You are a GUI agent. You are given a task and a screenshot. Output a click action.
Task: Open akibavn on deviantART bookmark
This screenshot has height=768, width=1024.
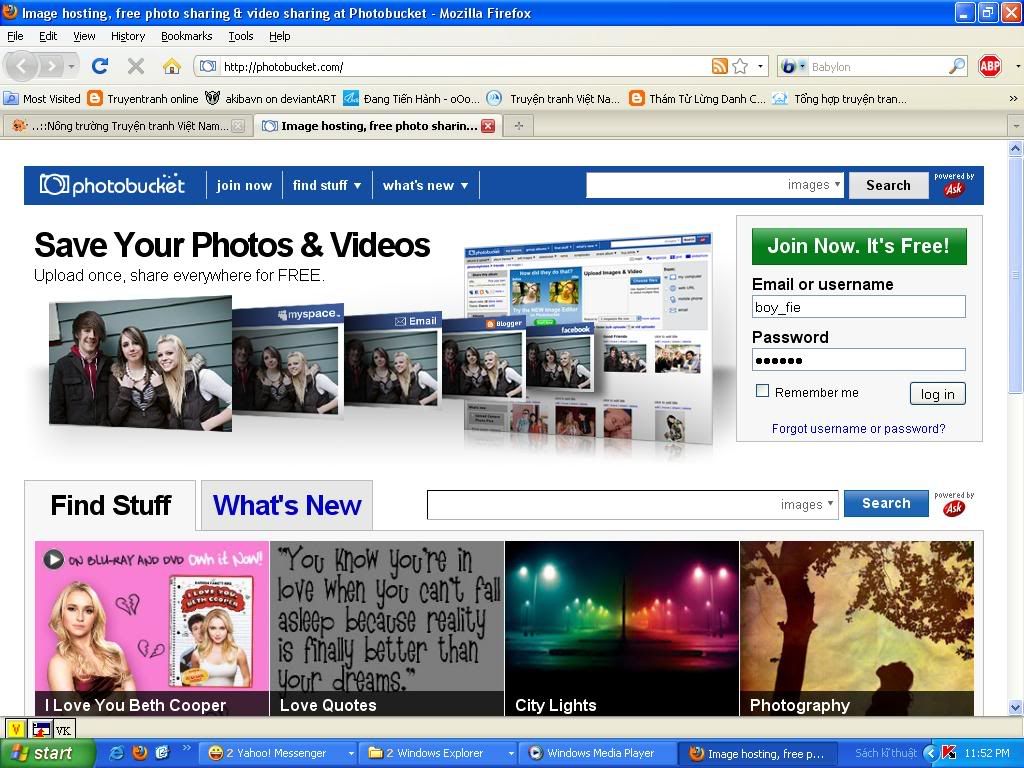[270, 99]
